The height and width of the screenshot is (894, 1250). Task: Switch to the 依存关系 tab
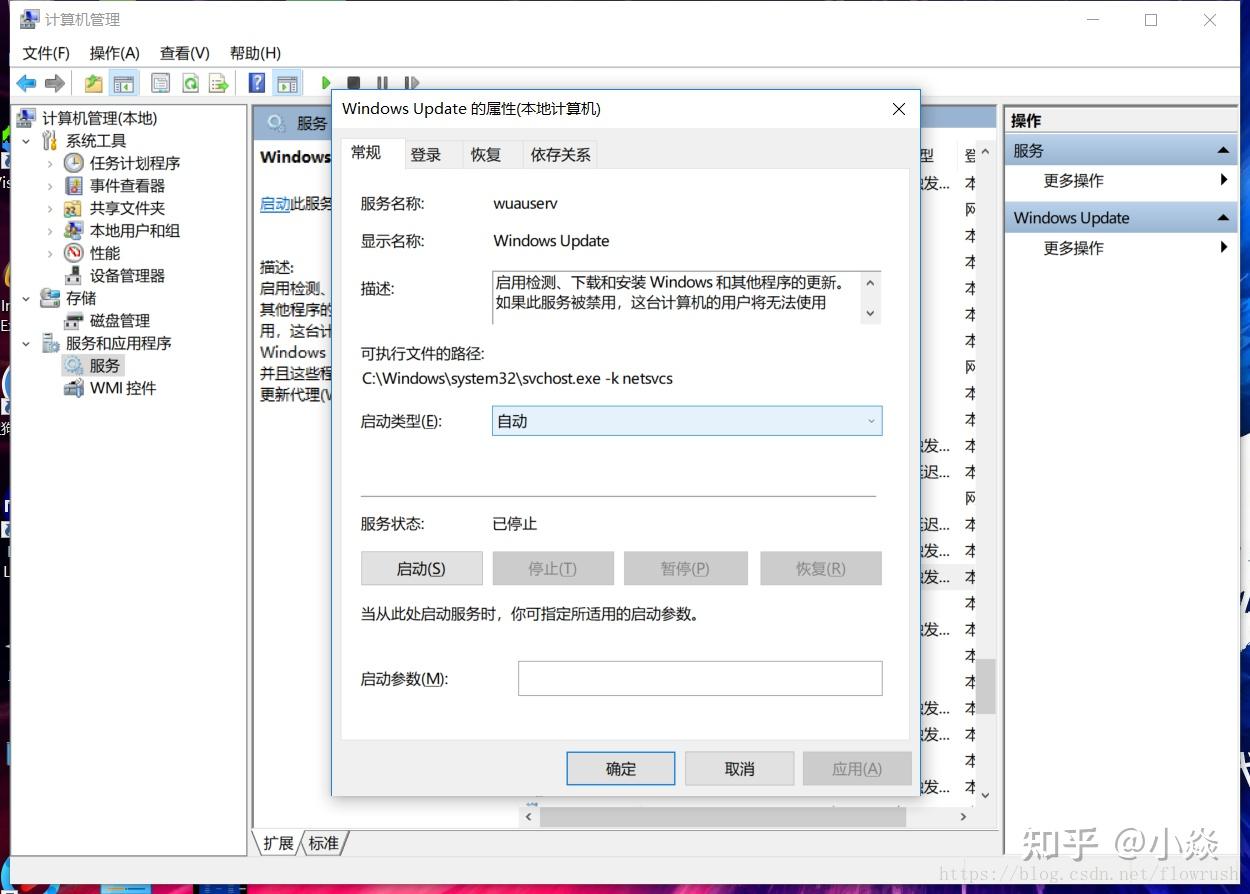pos(559,155)
